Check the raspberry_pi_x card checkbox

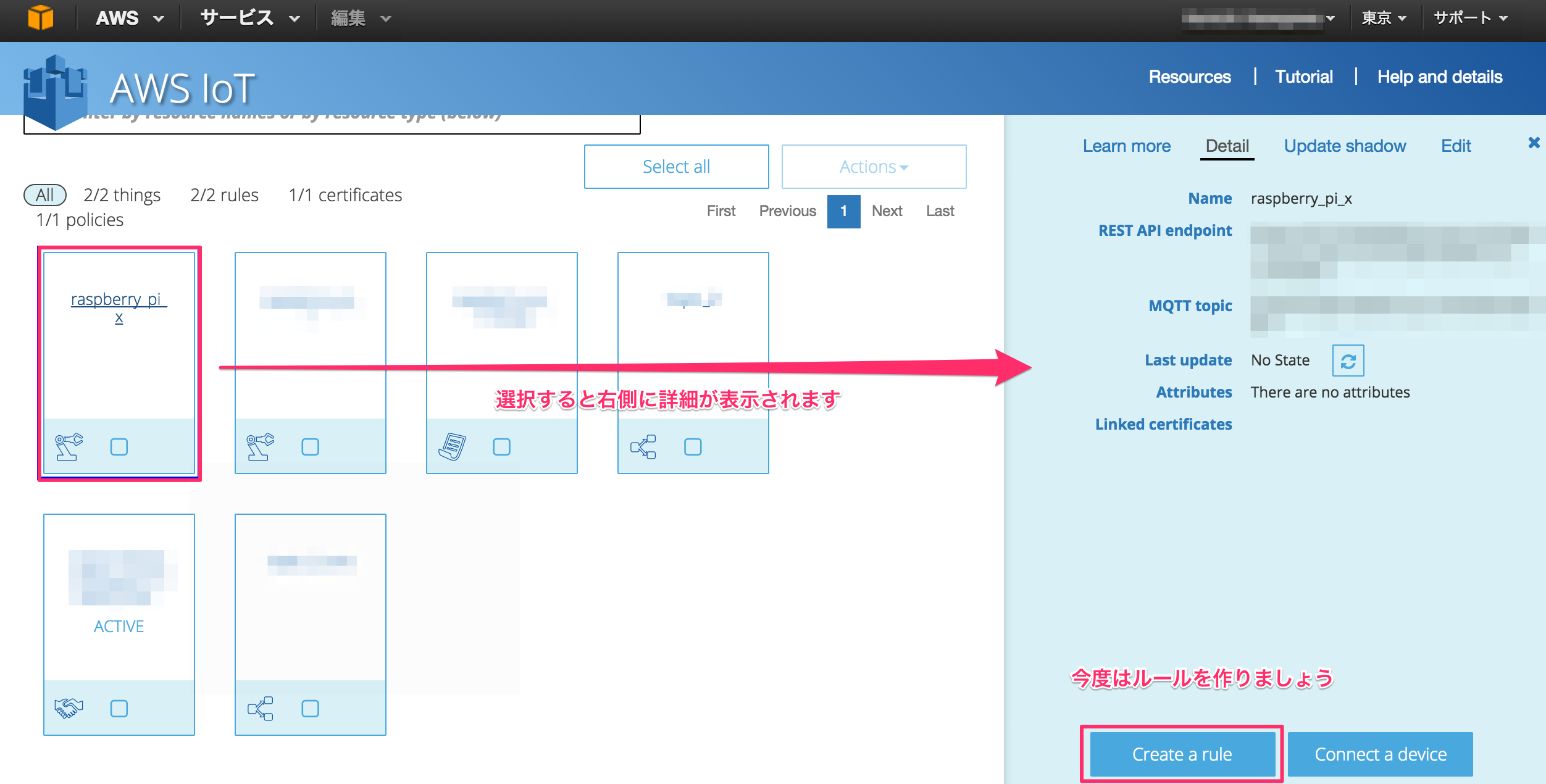point(119,446)
